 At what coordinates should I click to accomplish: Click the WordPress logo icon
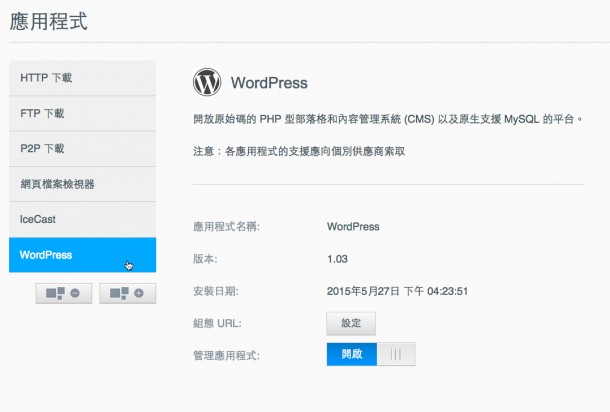pos(207,82)
